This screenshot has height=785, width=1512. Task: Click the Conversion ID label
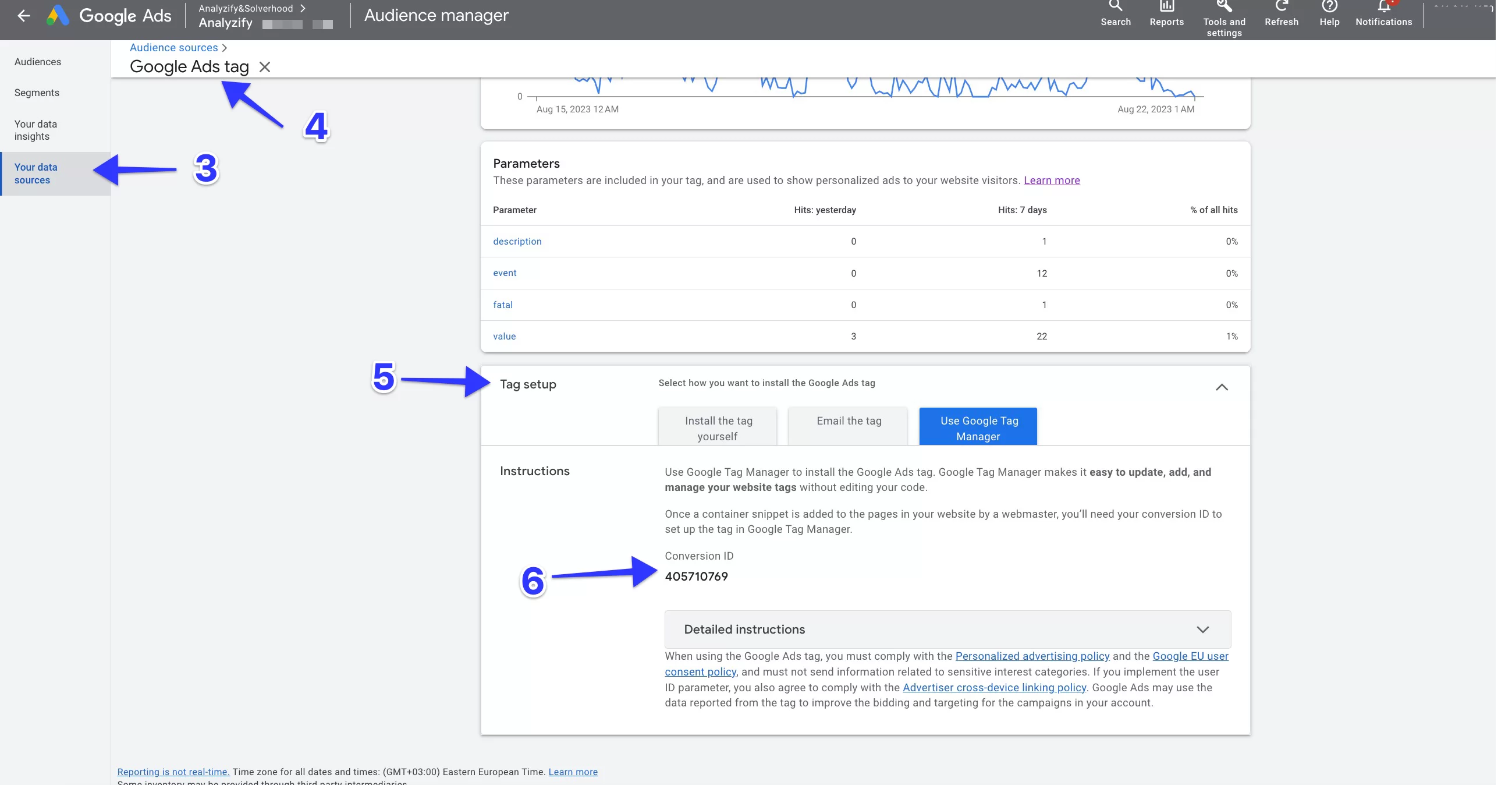tap(699, 556)
